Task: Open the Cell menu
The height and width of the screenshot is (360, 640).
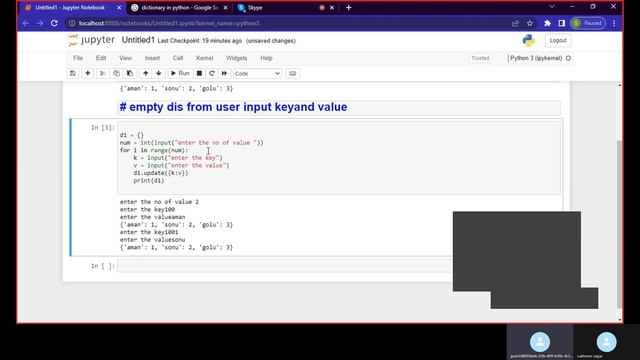Action: pos(178,58)
